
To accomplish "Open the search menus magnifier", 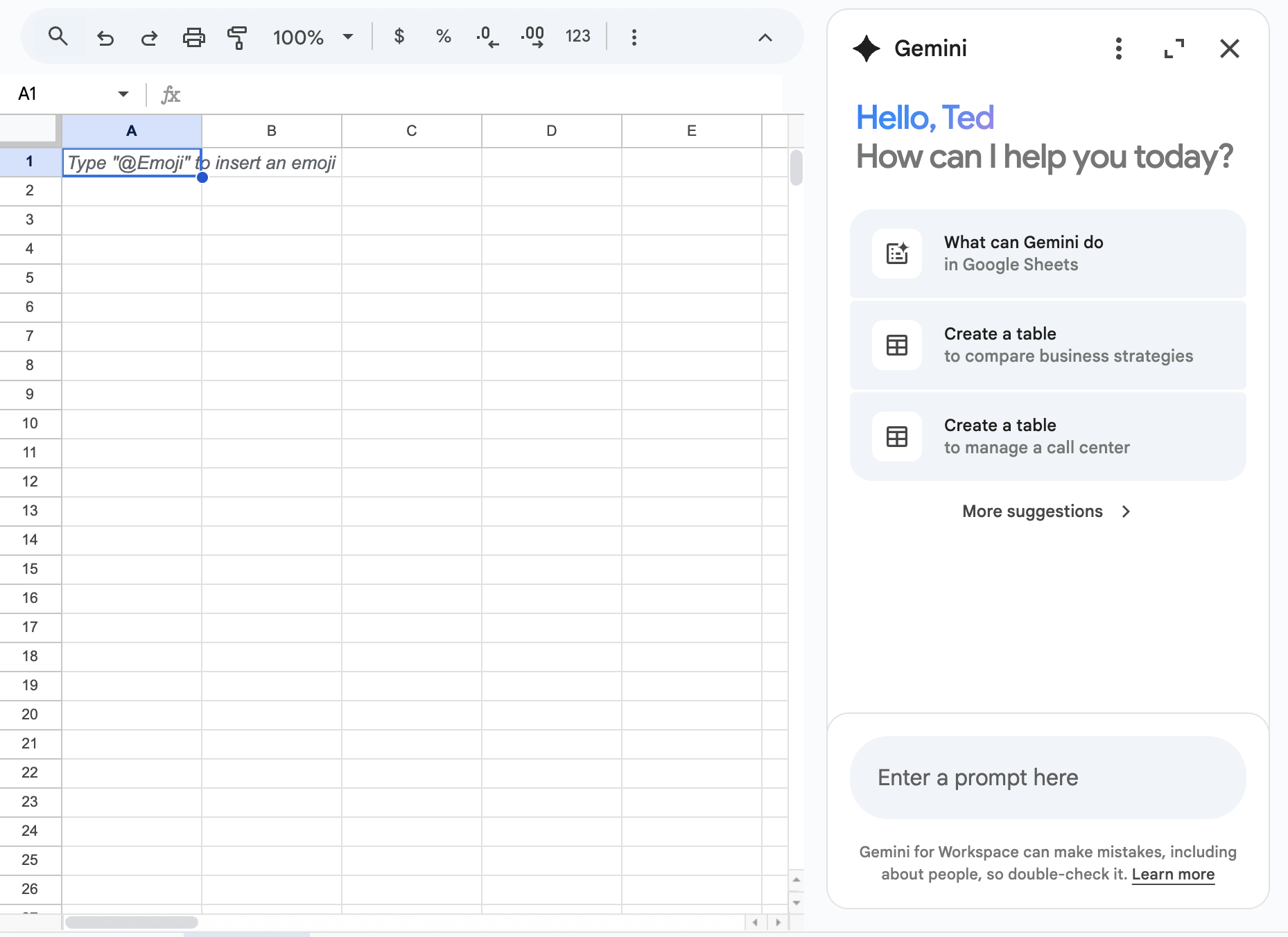I will 58,37.
